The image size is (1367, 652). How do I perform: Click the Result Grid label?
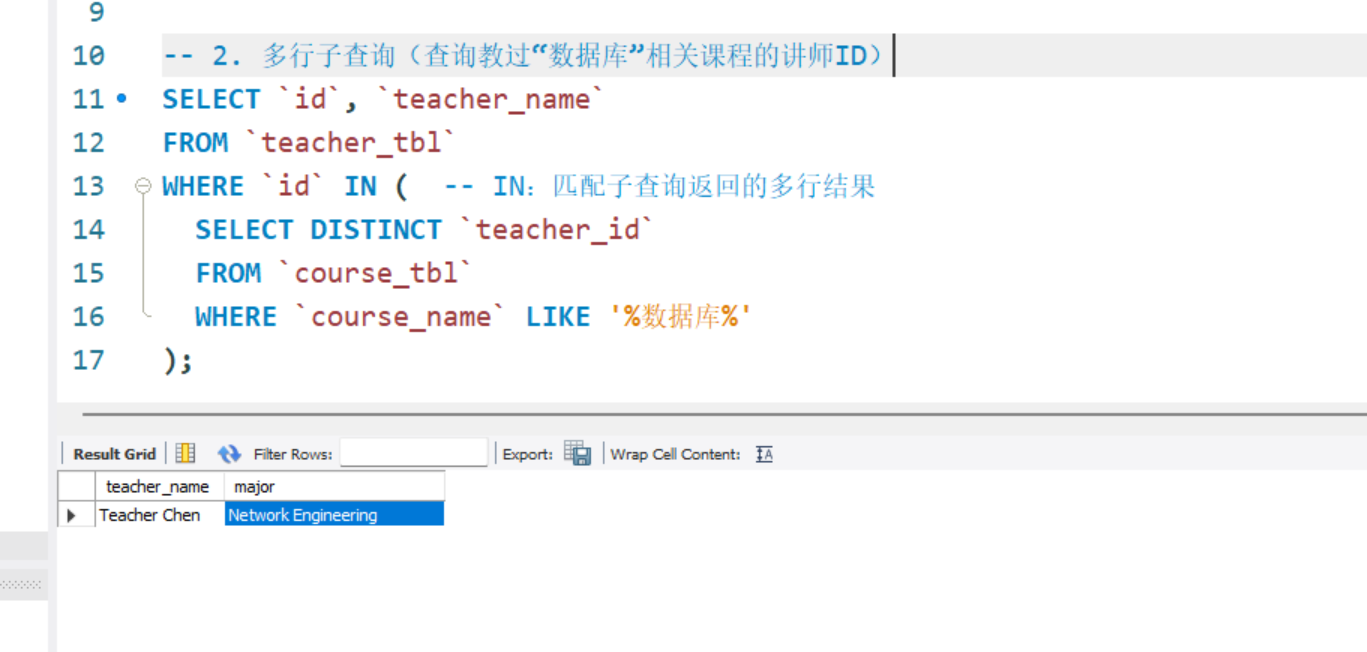click(114, 454)
